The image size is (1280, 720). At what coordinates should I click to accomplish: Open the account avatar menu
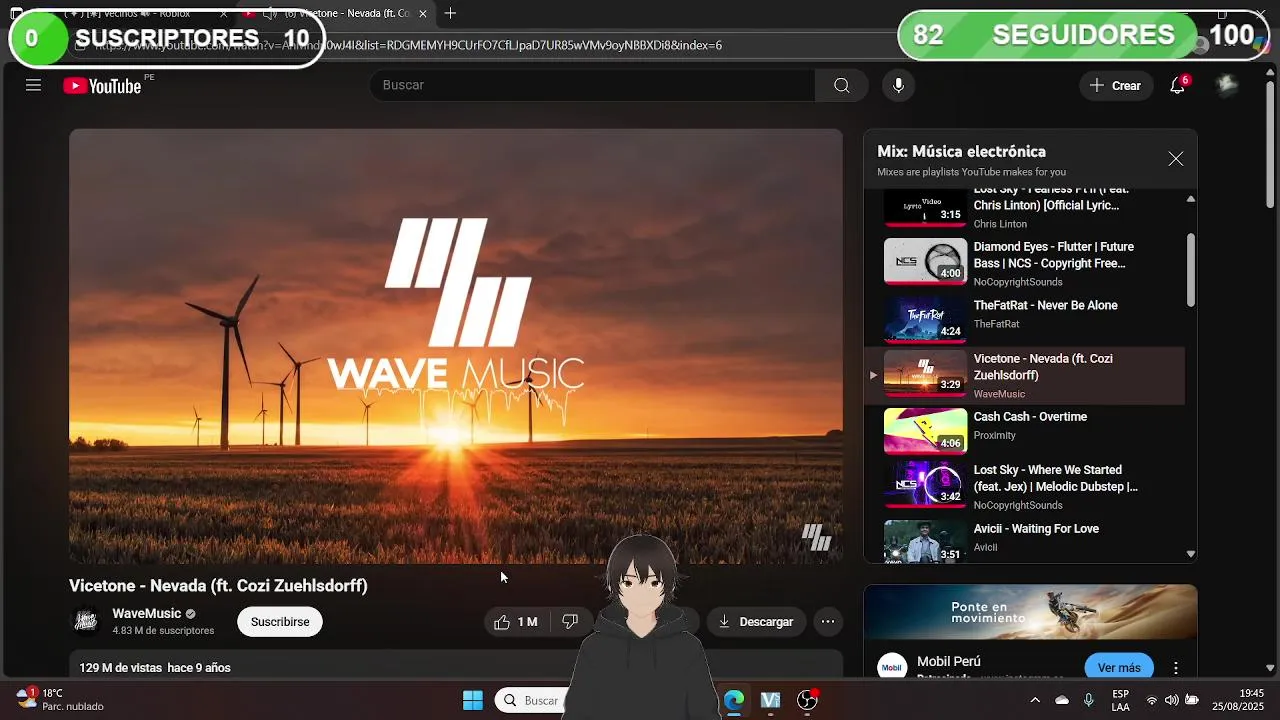(x=1227, y=85)
